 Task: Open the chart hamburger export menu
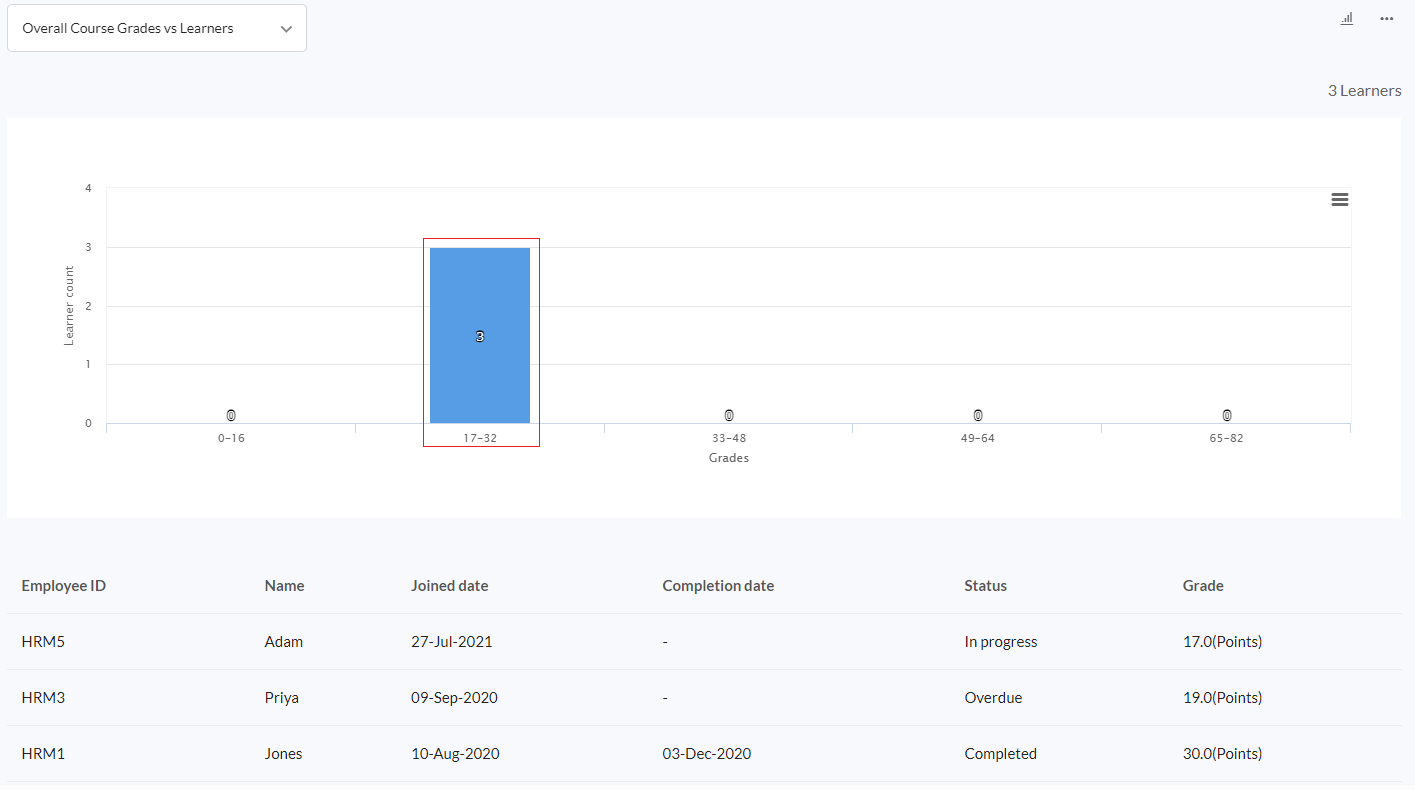[1340, 199]
